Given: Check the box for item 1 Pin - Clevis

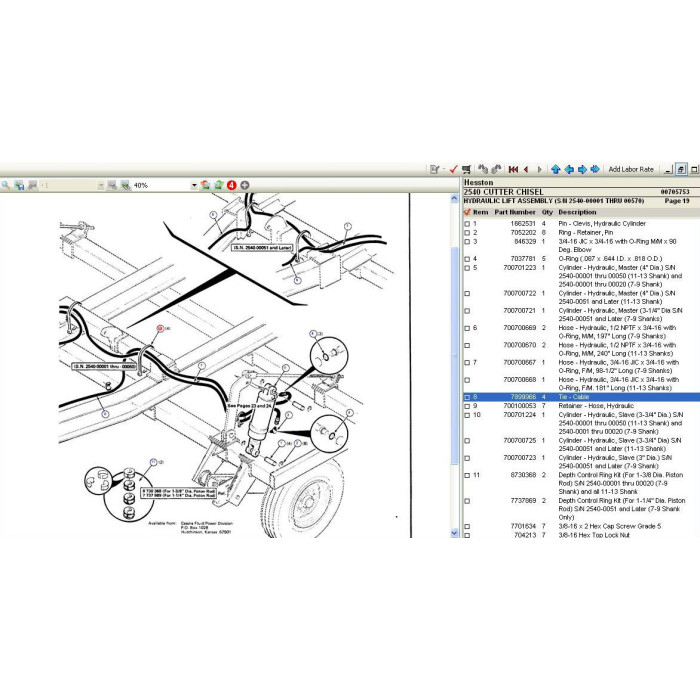Looking at the screenshot, I should [x=467, y=224].
